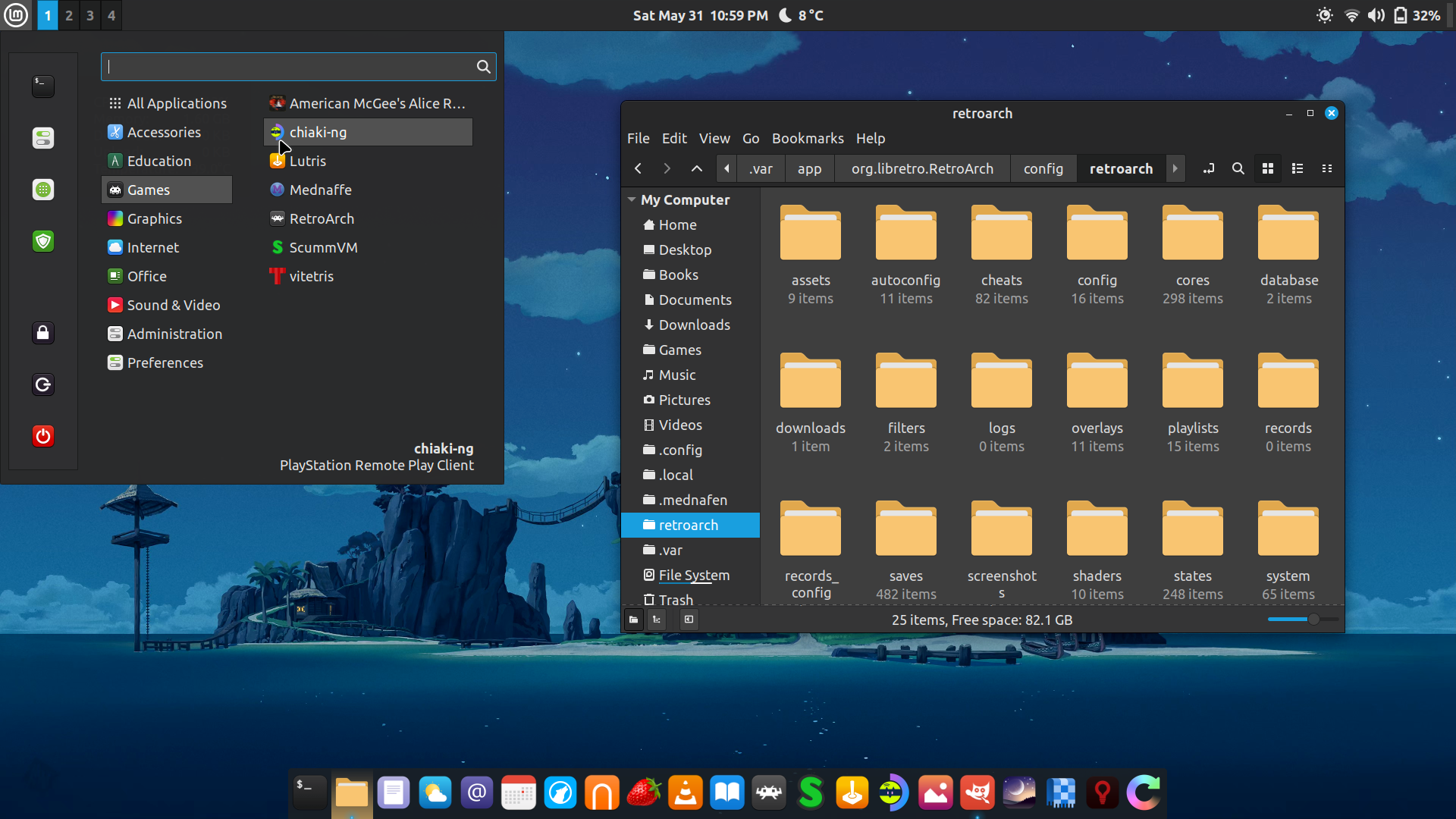The height and width of the screenshot is (819, 1456).
Task: Open the Files app in dock
Action: [x=352, y=793]
